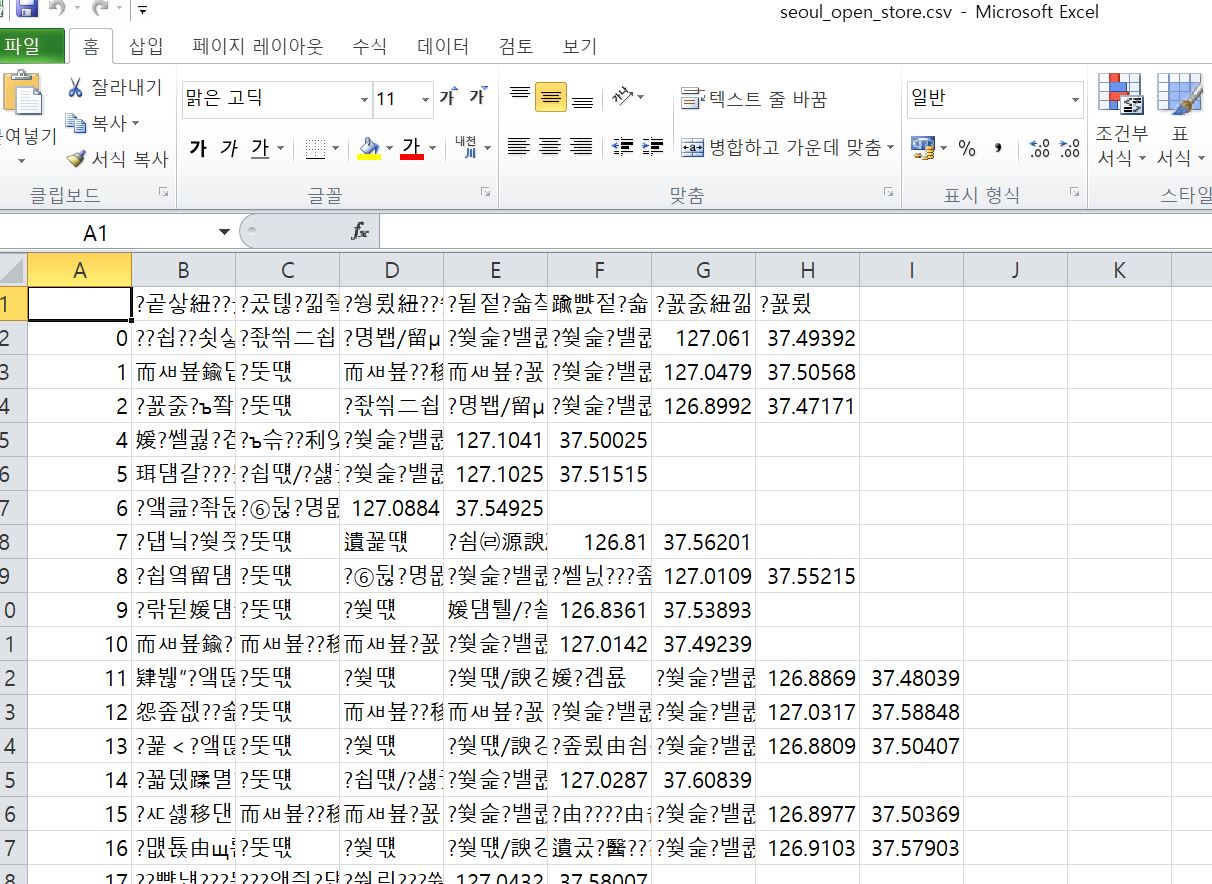Undo the last action in the quick access toolbar
1212x884 pixels.
click(57, 11)
